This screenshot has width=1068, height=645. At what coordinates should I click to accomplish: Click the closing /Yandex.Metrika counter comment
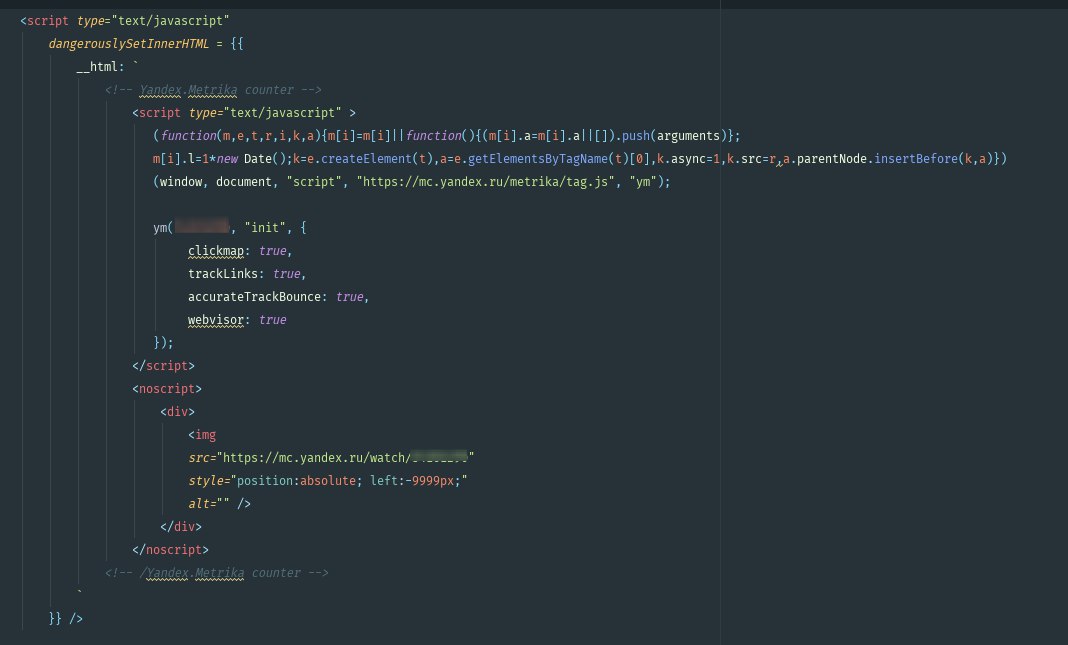[x=217, y=573]
